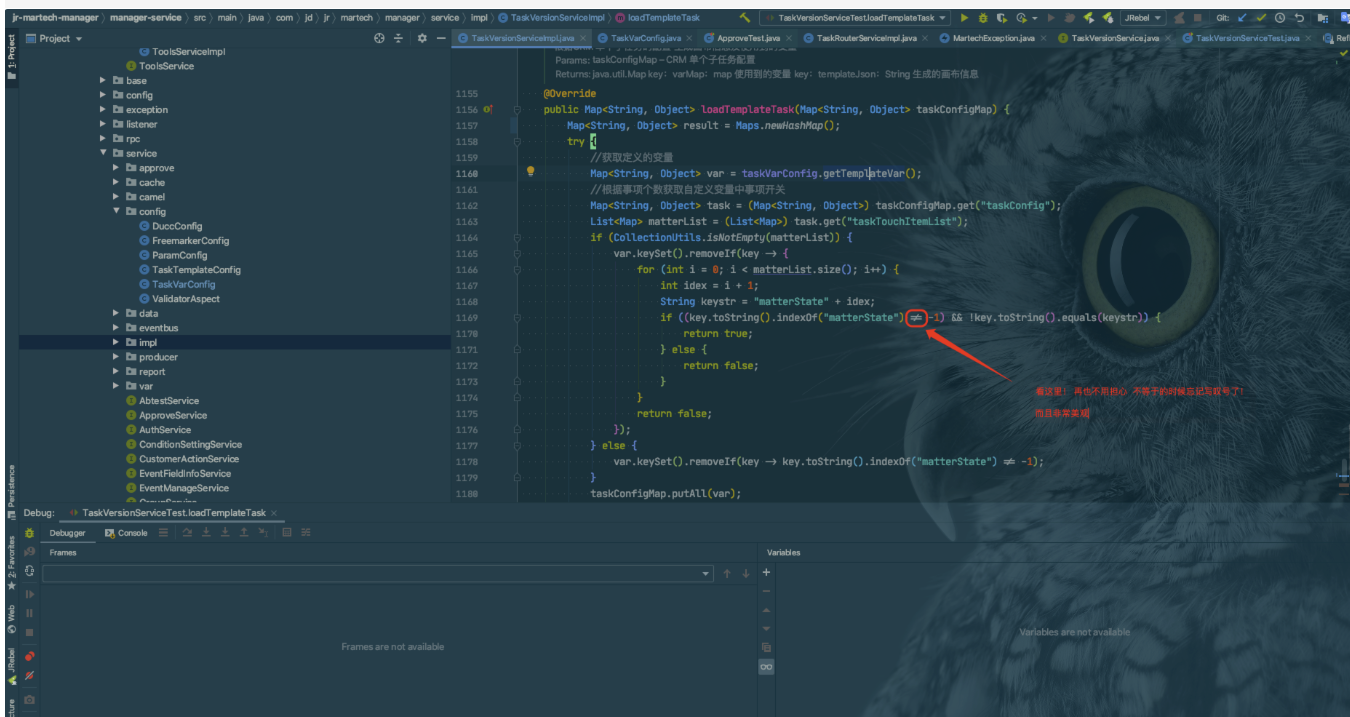The width and height of the screenshot is (1350, 717).
Task: Expand the exception folder
Action: coord(104,110)
